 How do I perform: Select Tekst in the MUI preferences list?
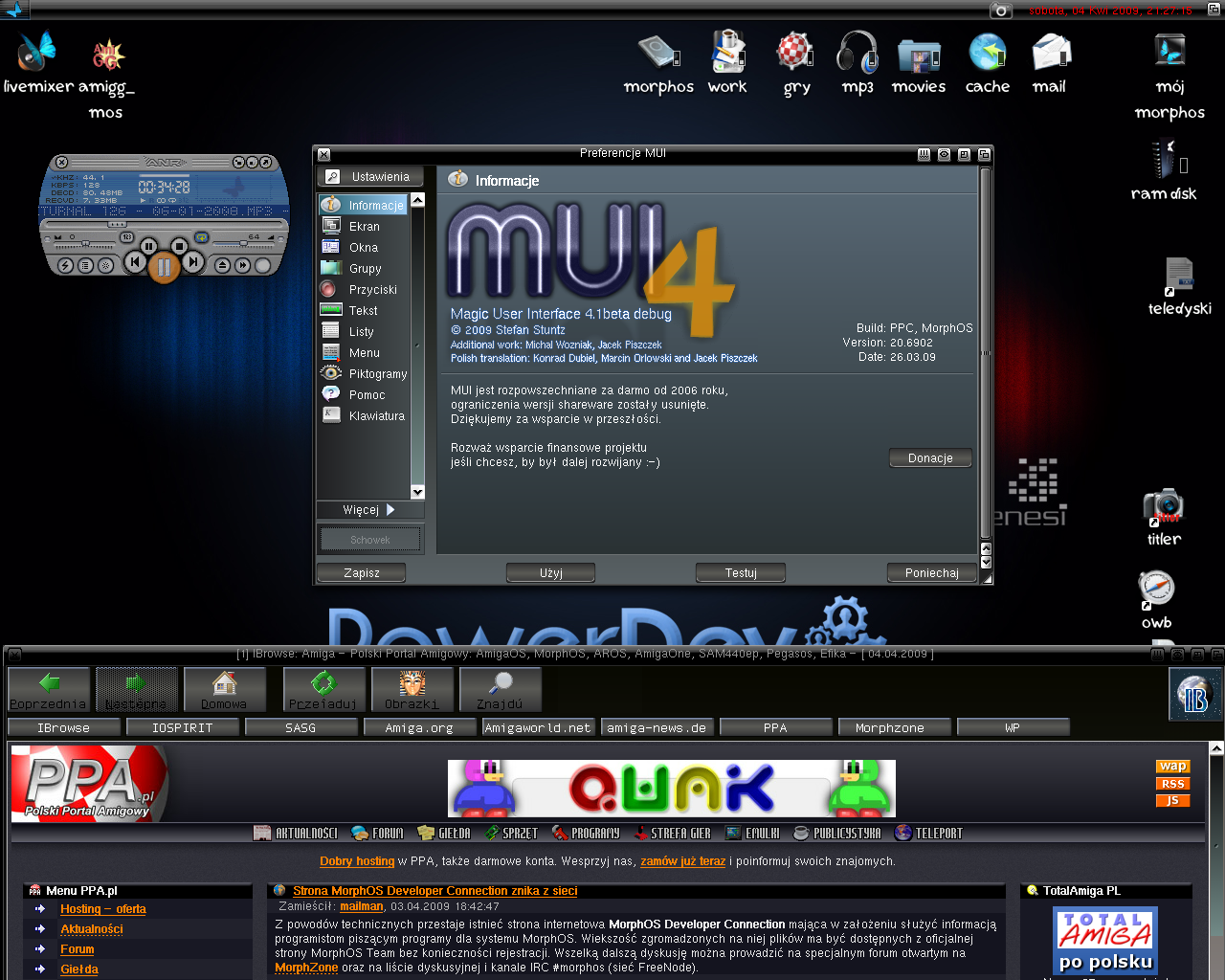(x=364, y=310)
